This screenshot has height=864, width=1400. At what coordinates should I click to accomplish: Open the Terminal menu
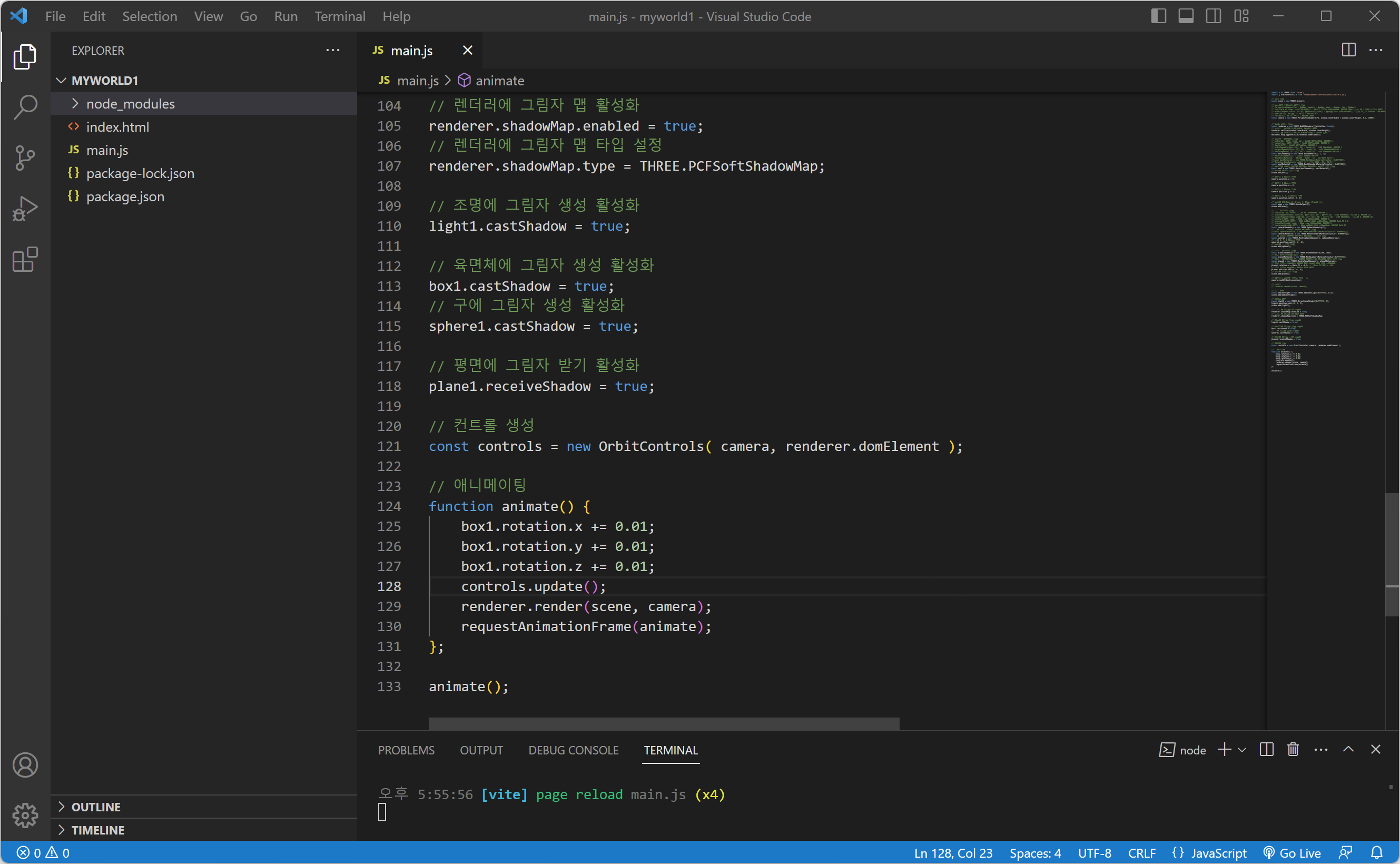click(339, 16)
